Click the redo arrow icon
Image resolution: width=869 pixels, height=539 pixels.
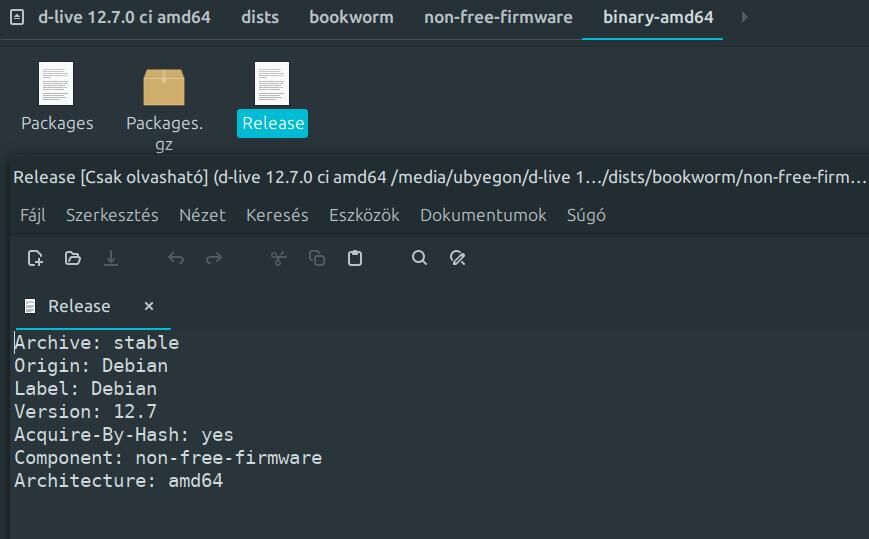point(214,258)
